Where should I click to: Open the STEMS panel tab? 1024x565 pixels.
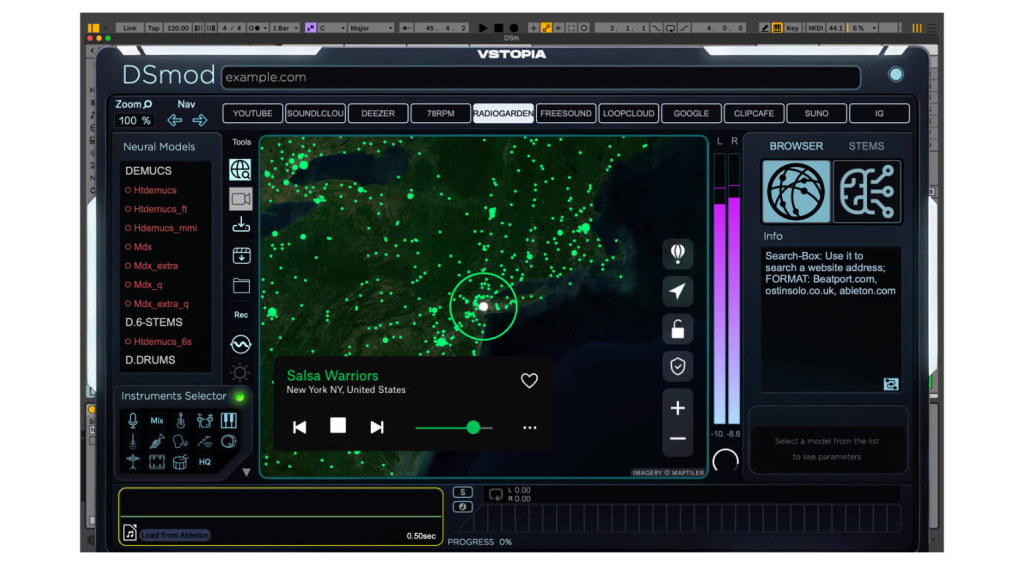[x=866, y=146]
